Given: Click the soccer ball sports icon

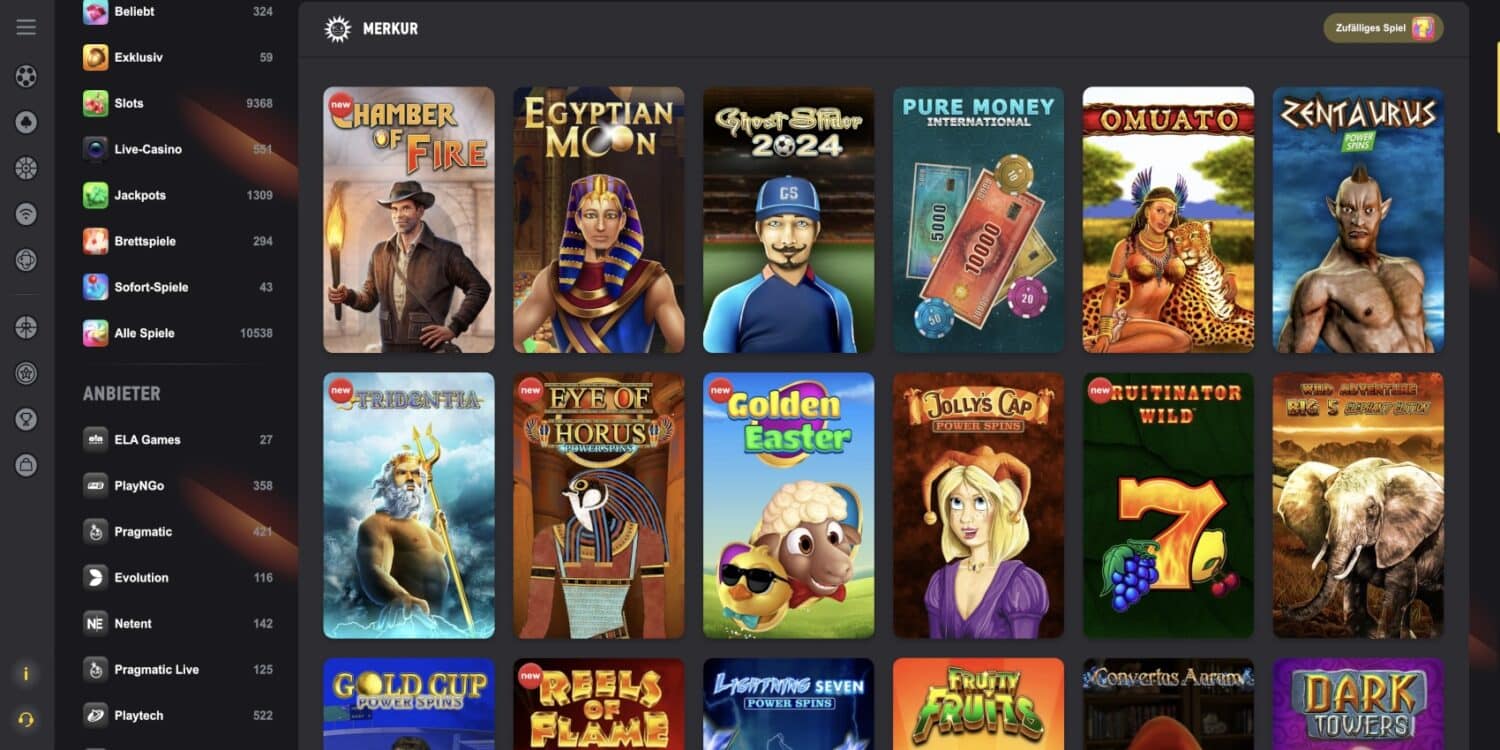Looking at the screenshot, I should tap(26, 76).
